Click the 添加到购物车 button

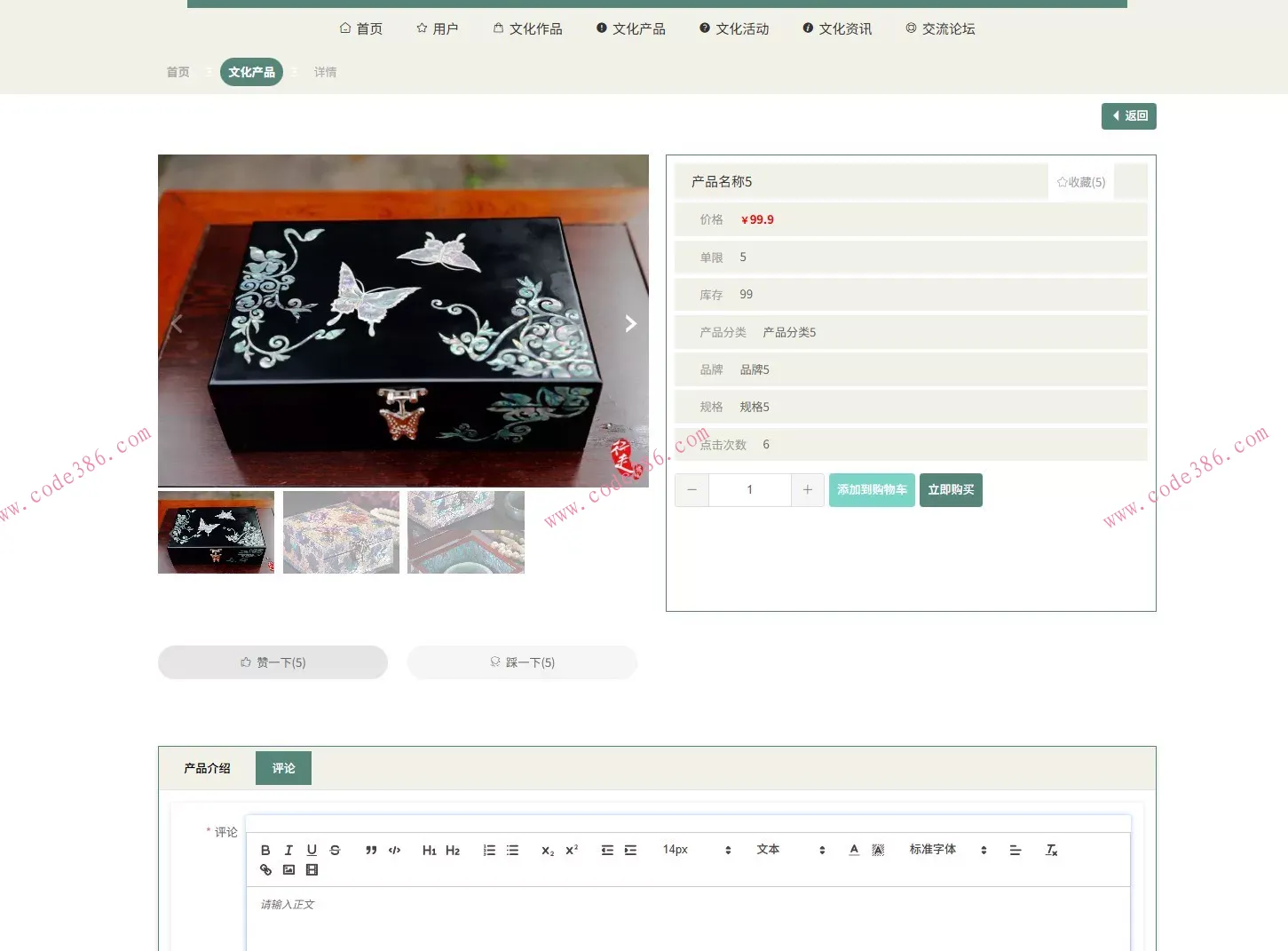tap(871, 489)
